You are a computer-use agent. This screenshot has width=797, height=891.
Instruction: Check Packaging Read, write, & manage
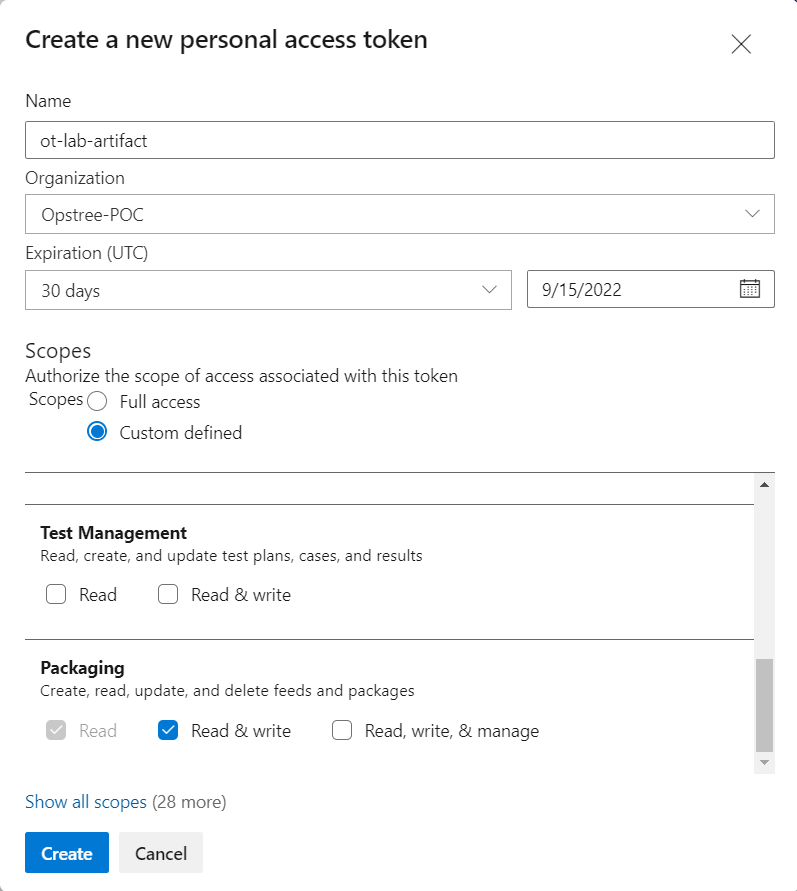point(342,731)
